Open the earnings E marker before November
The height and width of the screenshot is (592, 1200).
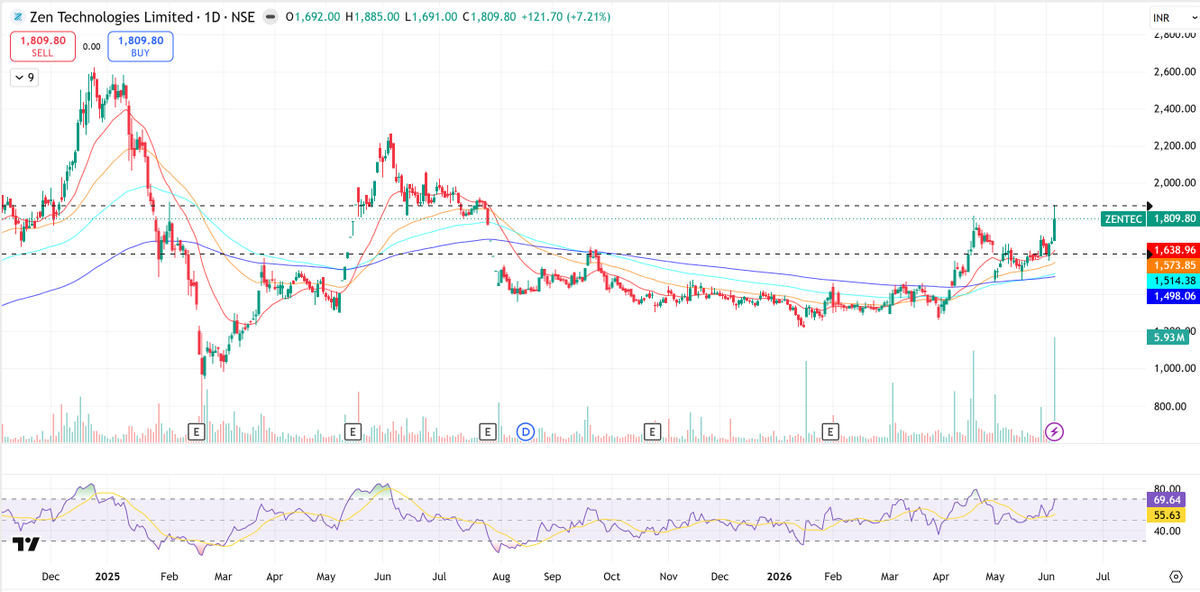coord(652,431)
